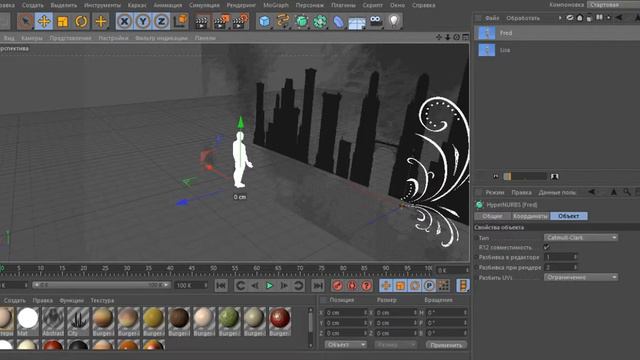Click the yellow plus recent-tool icon
This screenshot has height=360, width=640.
click(x=100, y=21)
